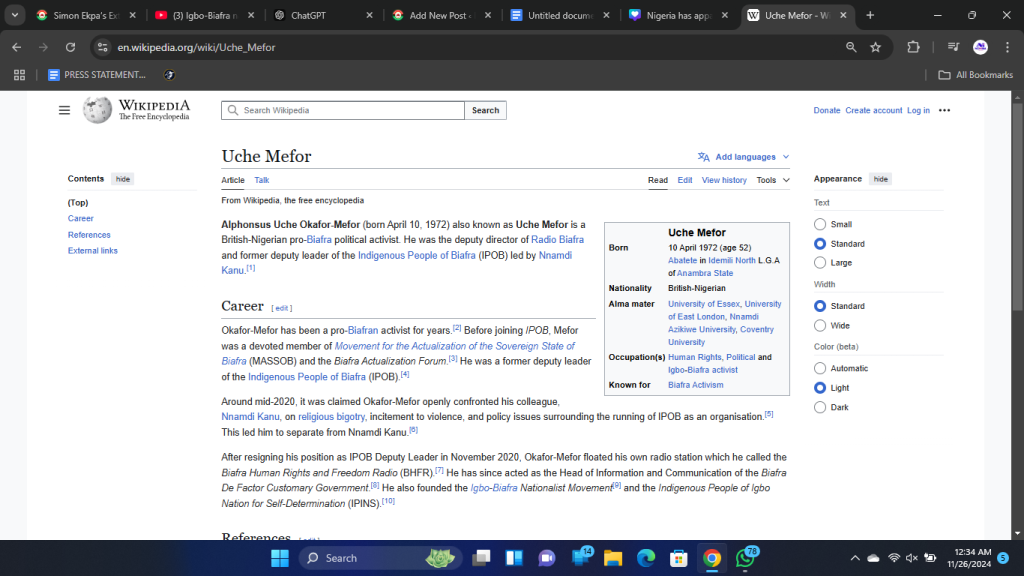
Task: Select Wide width option
Action: [x=820, y=325]
